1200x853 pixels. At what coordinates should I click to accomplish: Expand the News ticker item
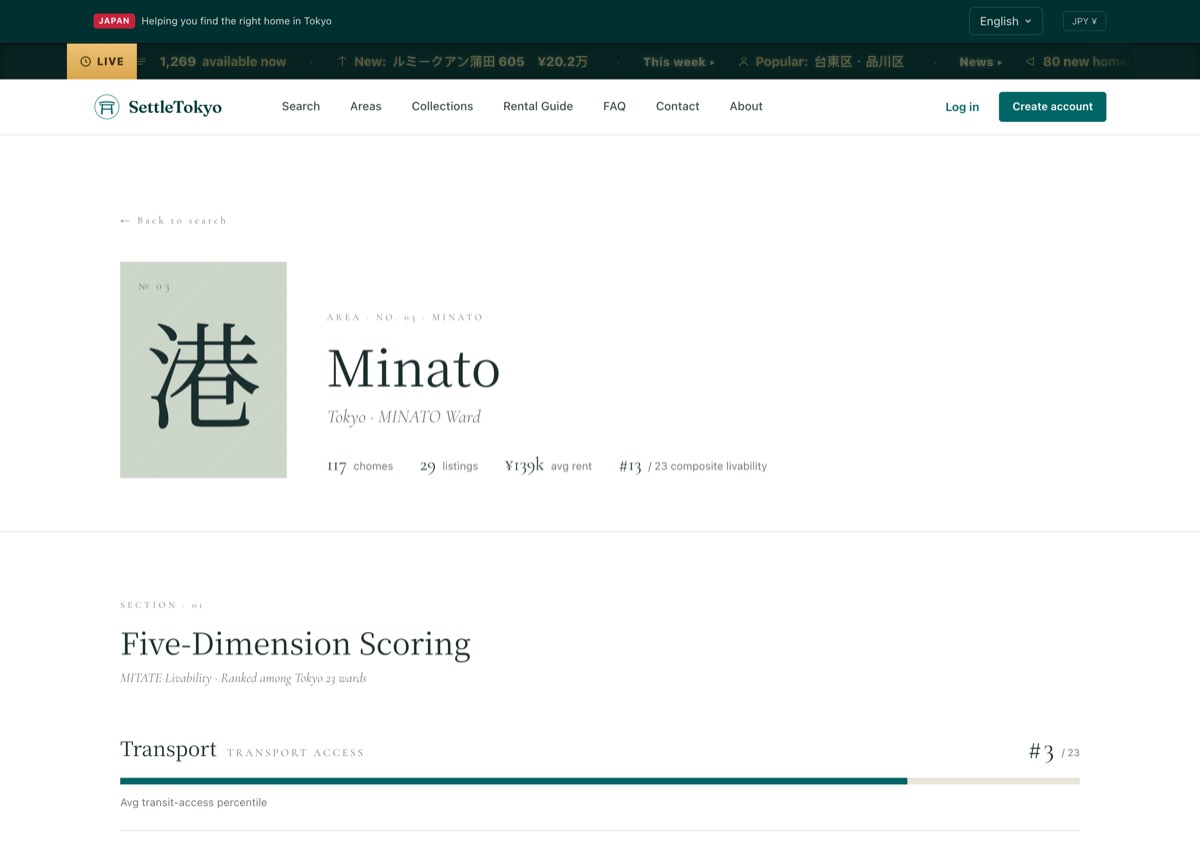pos(980,62)
